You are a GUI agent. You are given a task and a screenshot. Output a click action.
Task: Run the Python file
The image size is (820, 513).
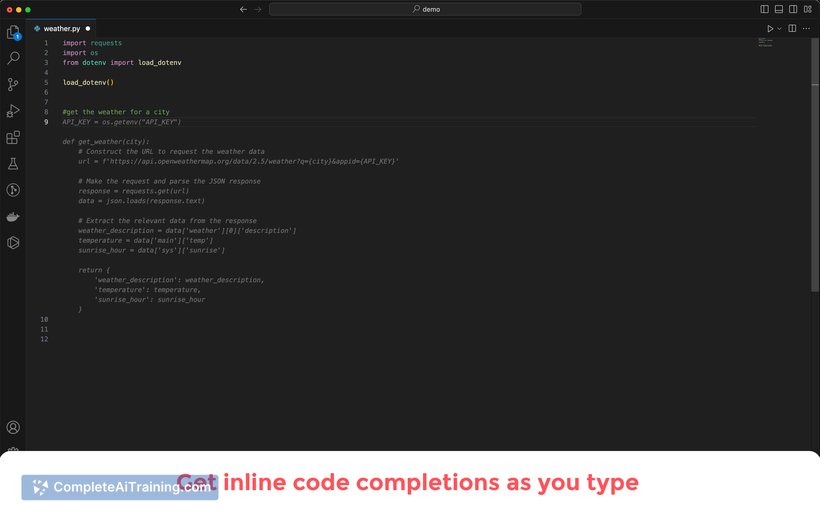click(x=770, y=29)
